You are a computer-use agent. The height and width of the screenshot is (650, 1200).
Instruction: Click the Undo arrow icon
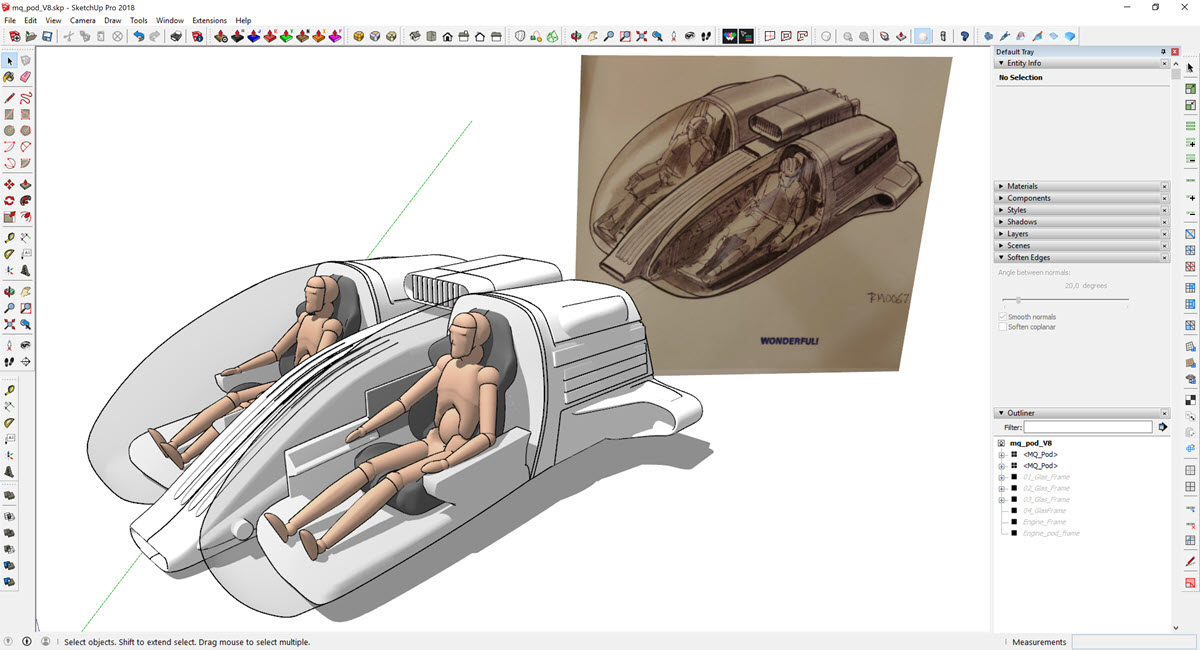pos(139,37)
